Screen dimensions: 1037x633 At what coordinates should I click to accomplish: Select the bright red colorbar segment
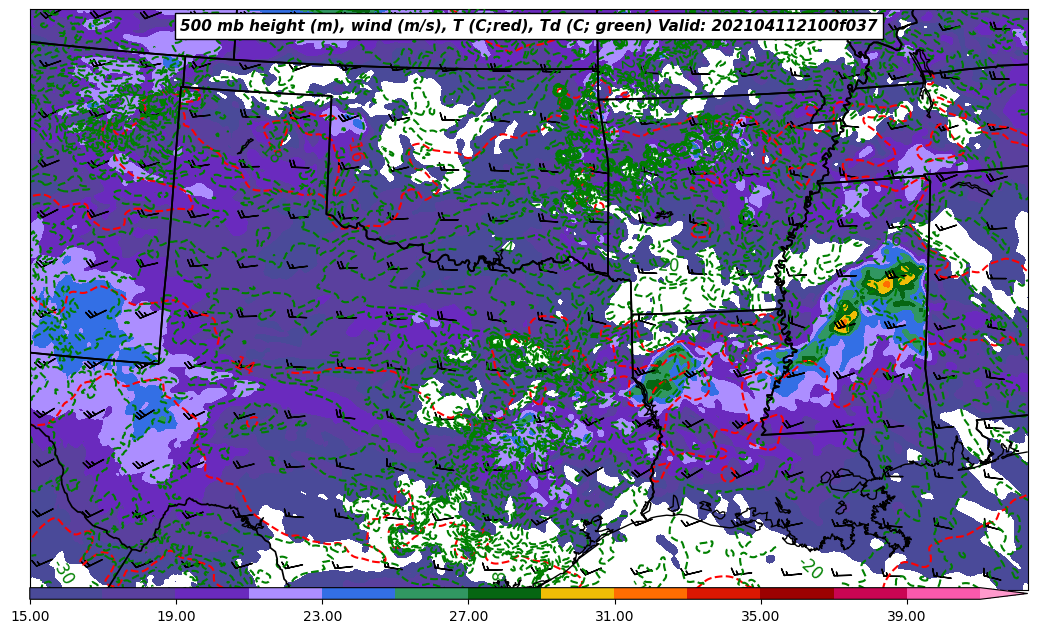tap(724, 593)
